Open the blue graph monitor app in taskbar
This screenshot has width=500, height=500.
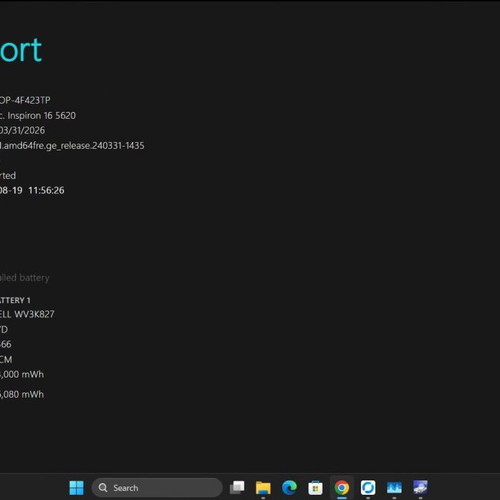[394, 488]
